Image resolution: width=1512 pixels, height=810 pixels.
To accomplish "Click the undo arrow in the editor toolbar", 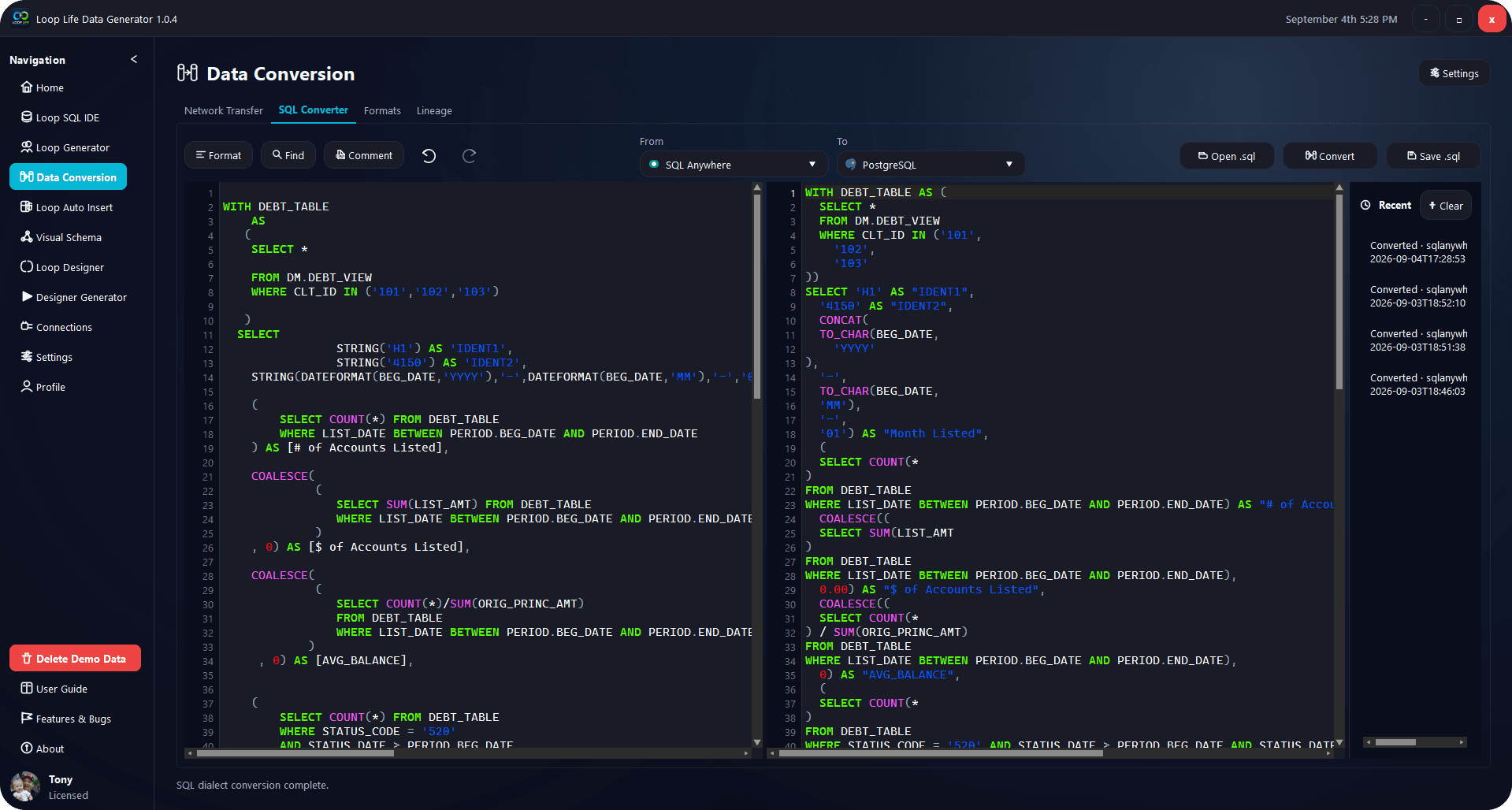I will pyautogui.click(x=429, y=156).
